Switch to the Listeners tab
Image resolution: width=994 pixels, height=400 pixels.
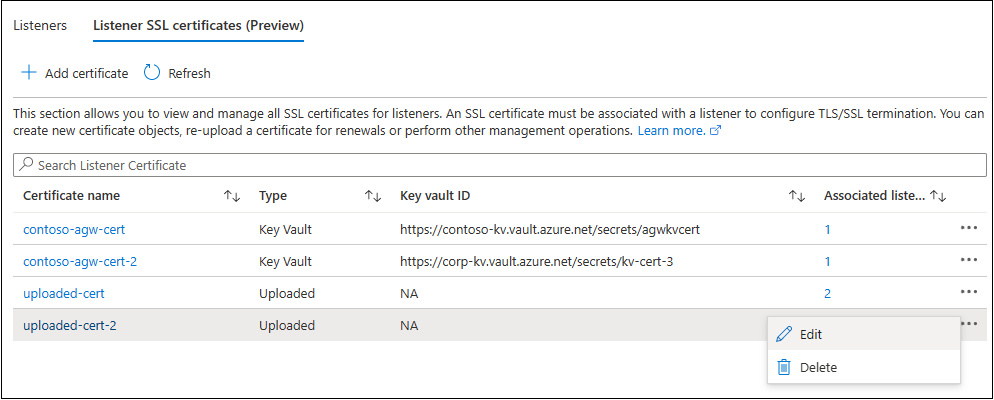point(40,24)
